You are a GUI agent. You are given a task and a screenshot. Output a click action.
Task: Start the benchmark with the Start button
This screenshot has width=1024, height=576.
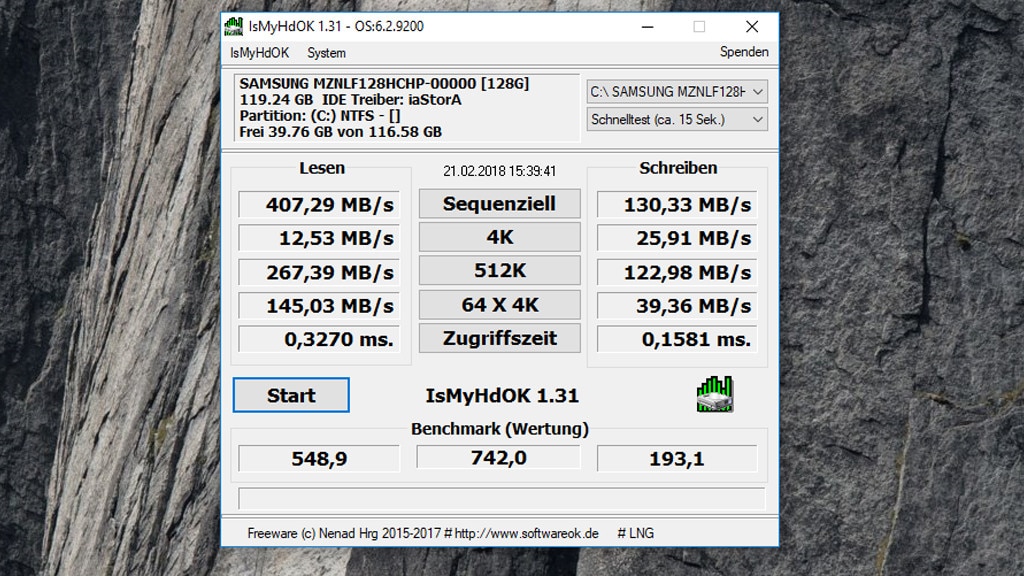291,395
